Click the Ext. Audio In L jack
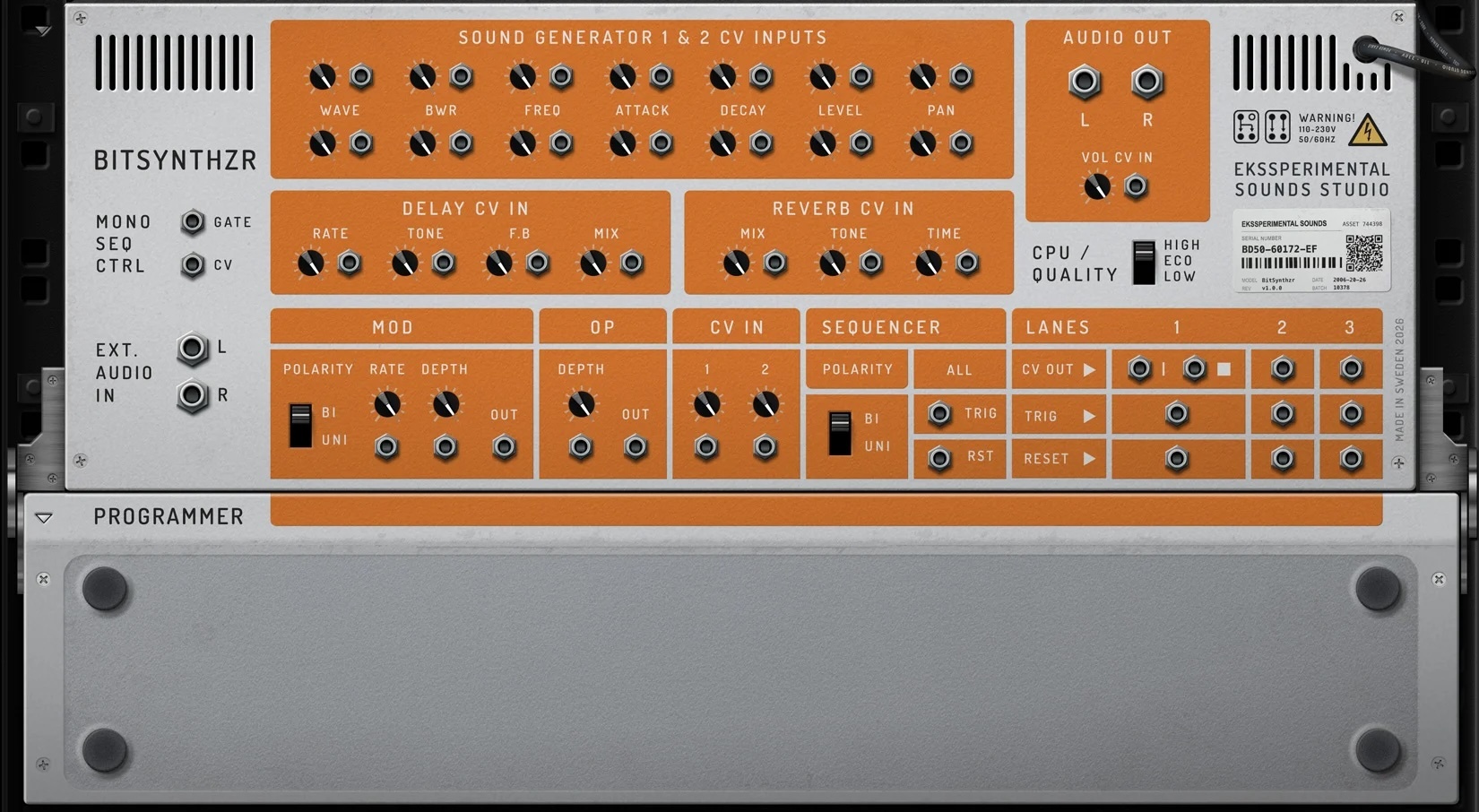This screenshot has width=1479, height=812. 192,348
